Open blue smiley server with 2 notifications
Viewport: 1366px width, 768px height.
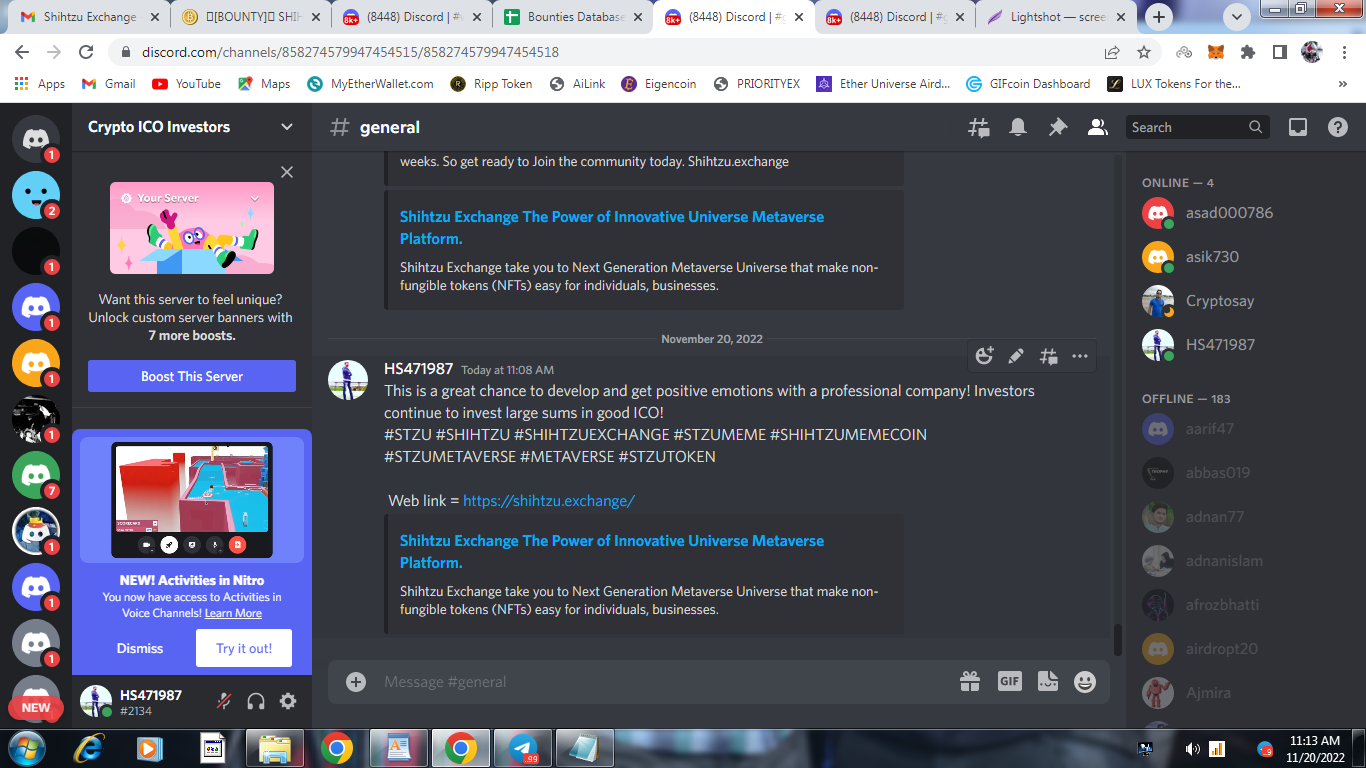pos(36,195)
